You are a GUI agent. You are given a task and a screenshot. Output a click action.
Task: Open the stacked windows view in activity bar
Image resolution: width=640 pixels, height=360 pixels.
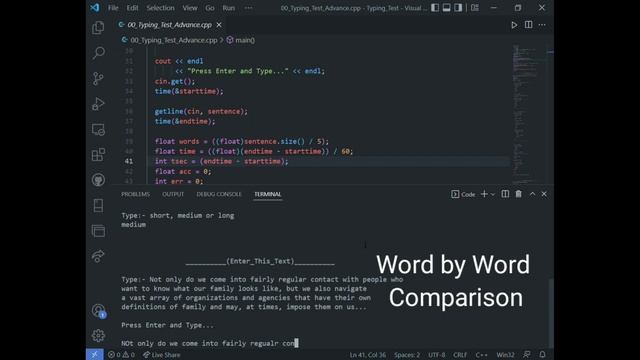98,231
